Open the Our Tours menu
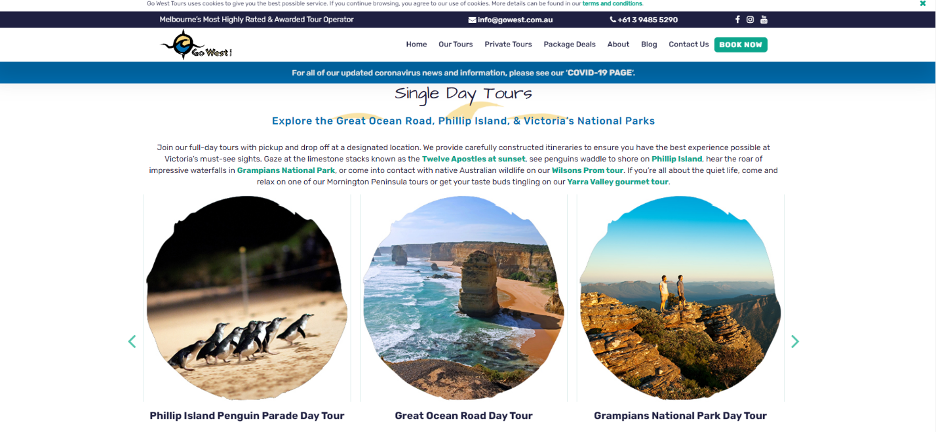 455,44
